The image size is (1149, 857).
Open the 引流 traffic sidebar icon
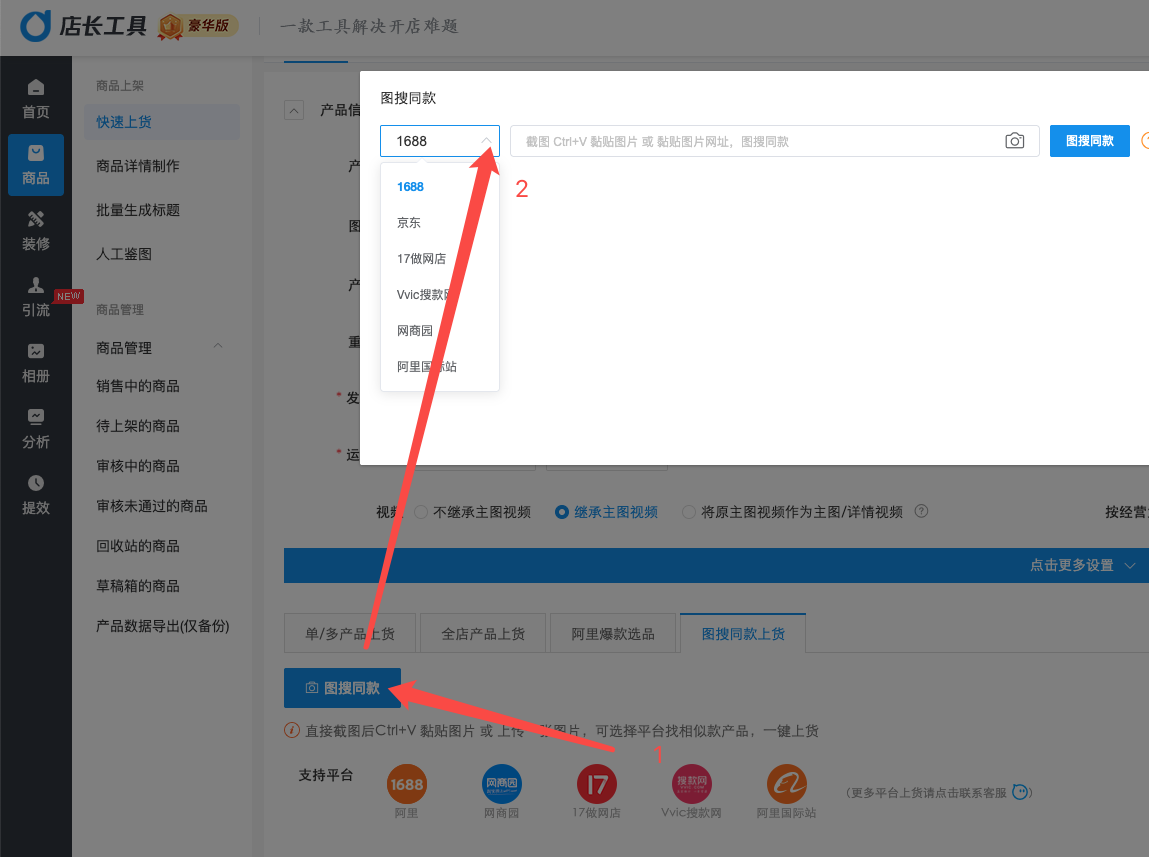[x=36, y=297]
